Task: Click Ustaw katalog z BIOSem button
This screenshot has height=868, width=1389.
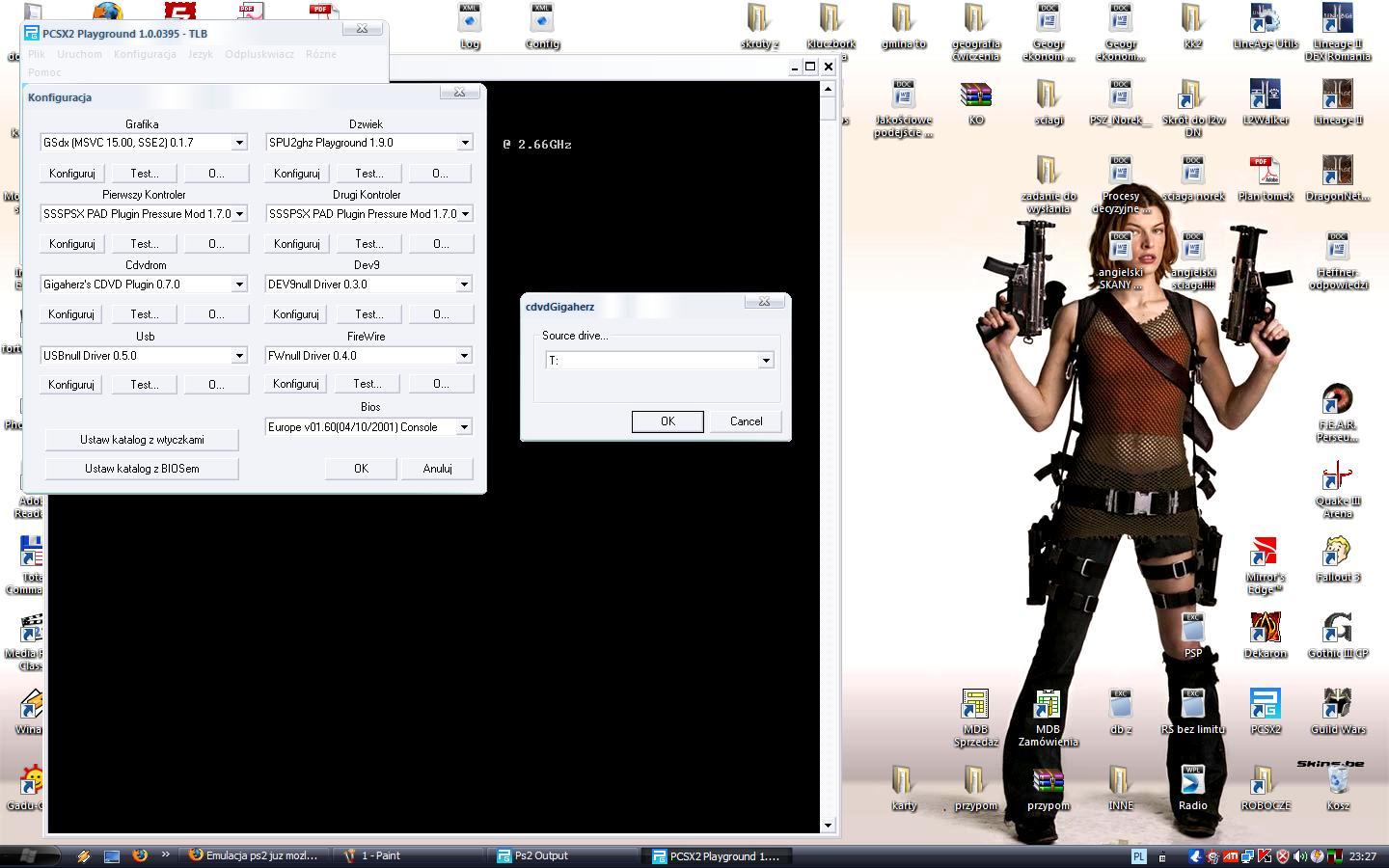Action: (x=142, y=469)
